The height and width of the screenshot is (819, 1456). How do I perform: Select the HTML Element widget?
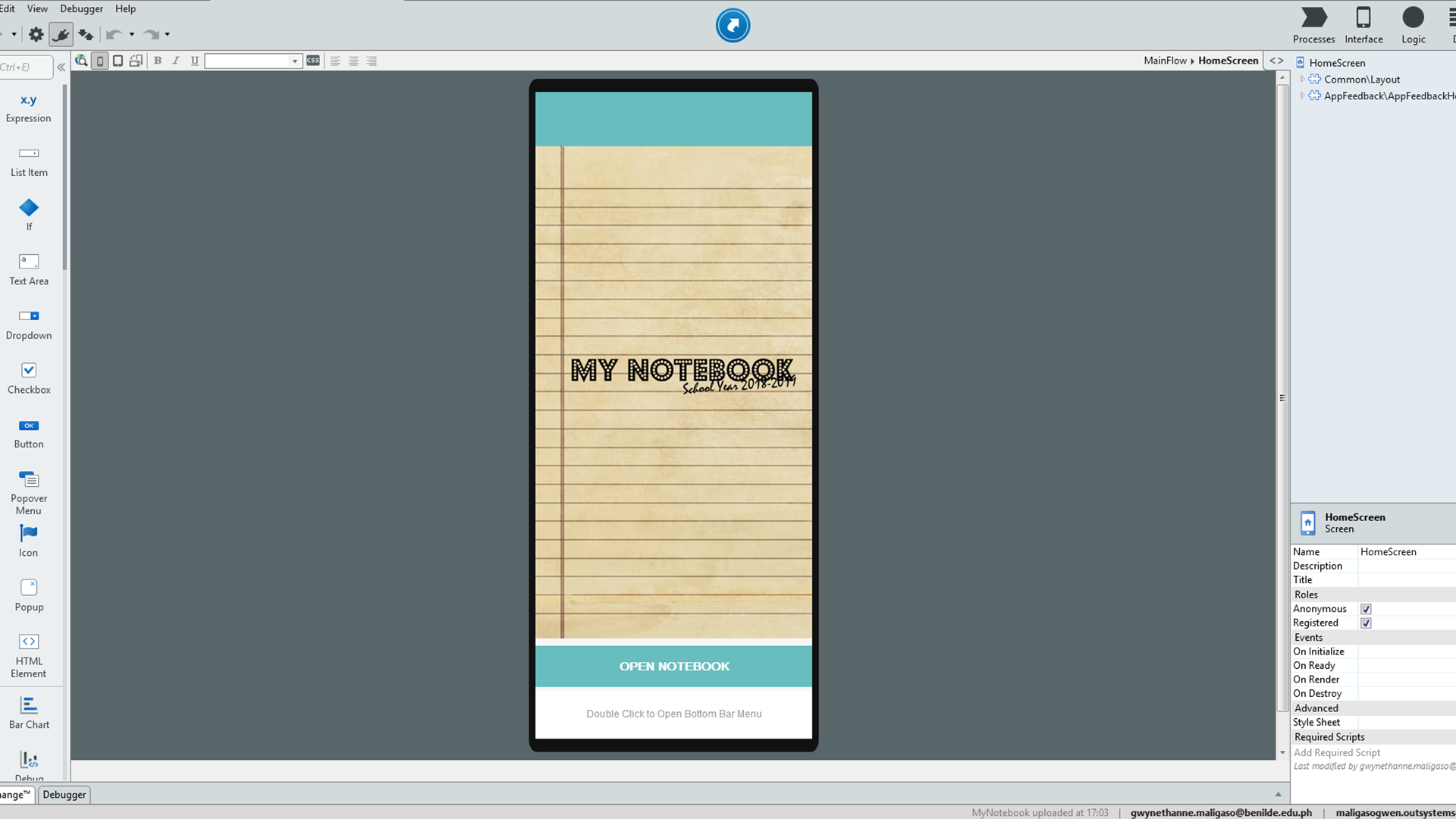(29, 656)
